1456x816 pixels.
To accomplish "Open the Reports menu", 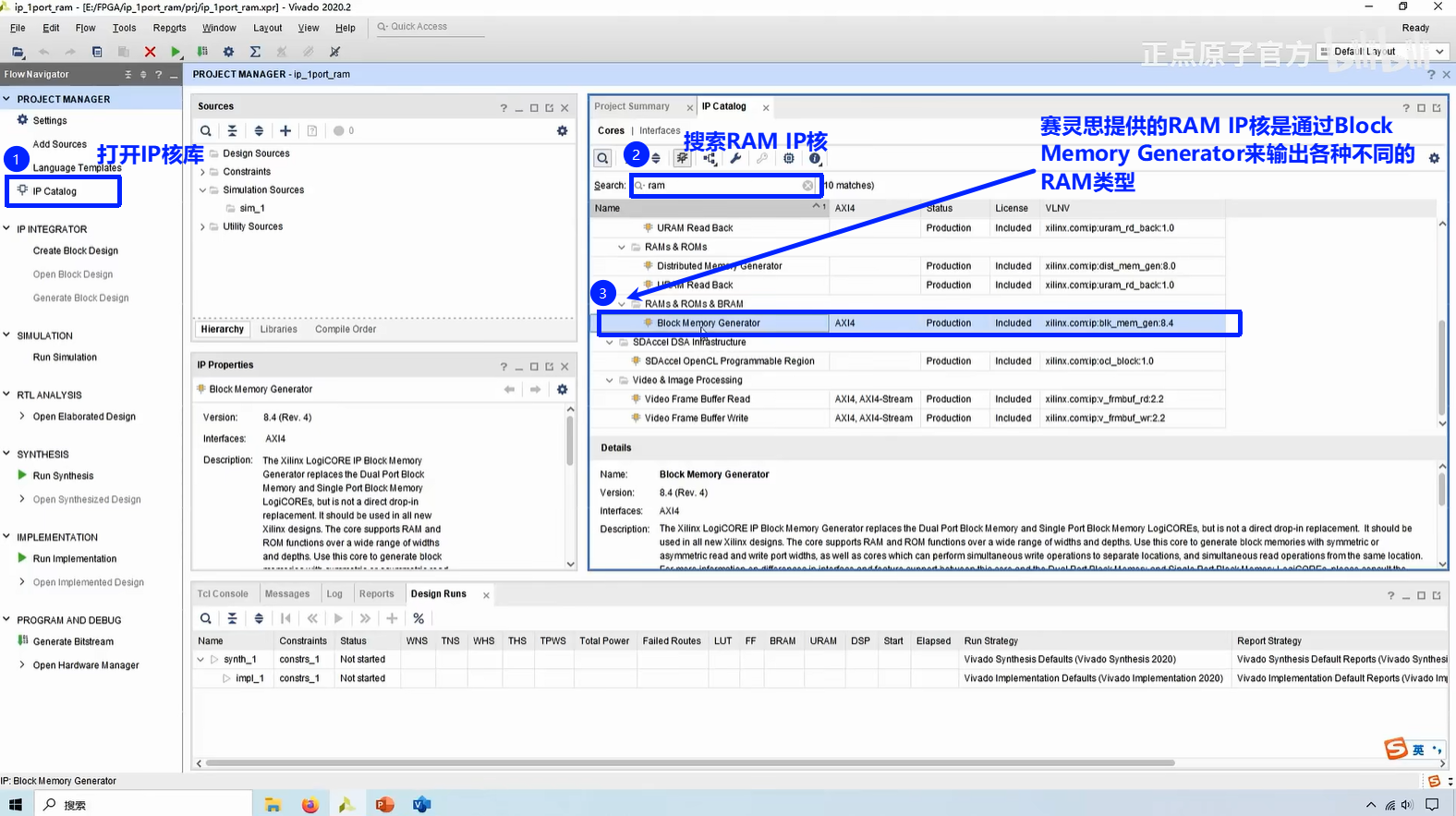I will pyautogui.click(x=169, y=28).
